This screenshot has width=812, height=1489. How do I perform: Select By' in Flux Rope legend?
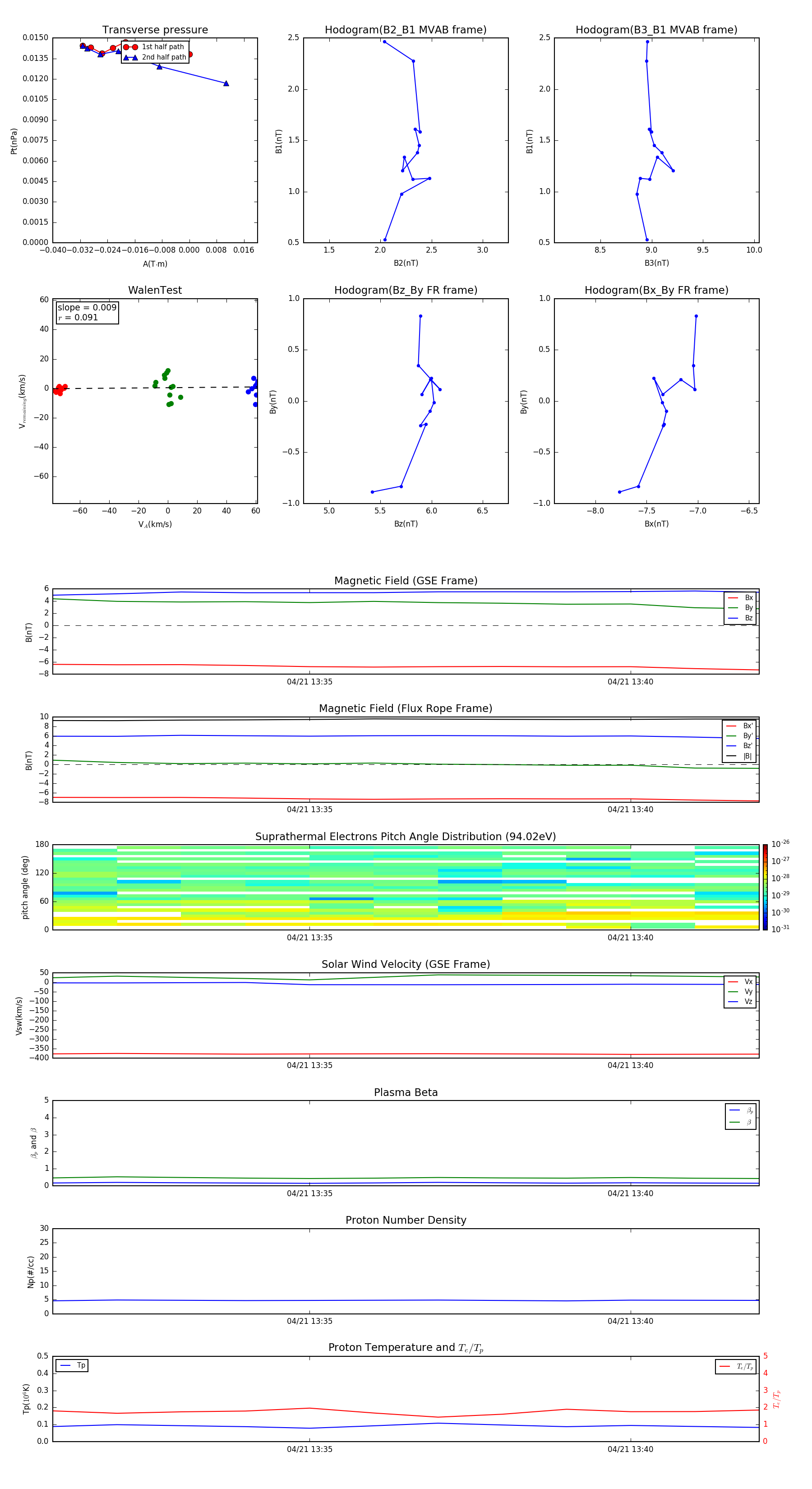(740, 736)
